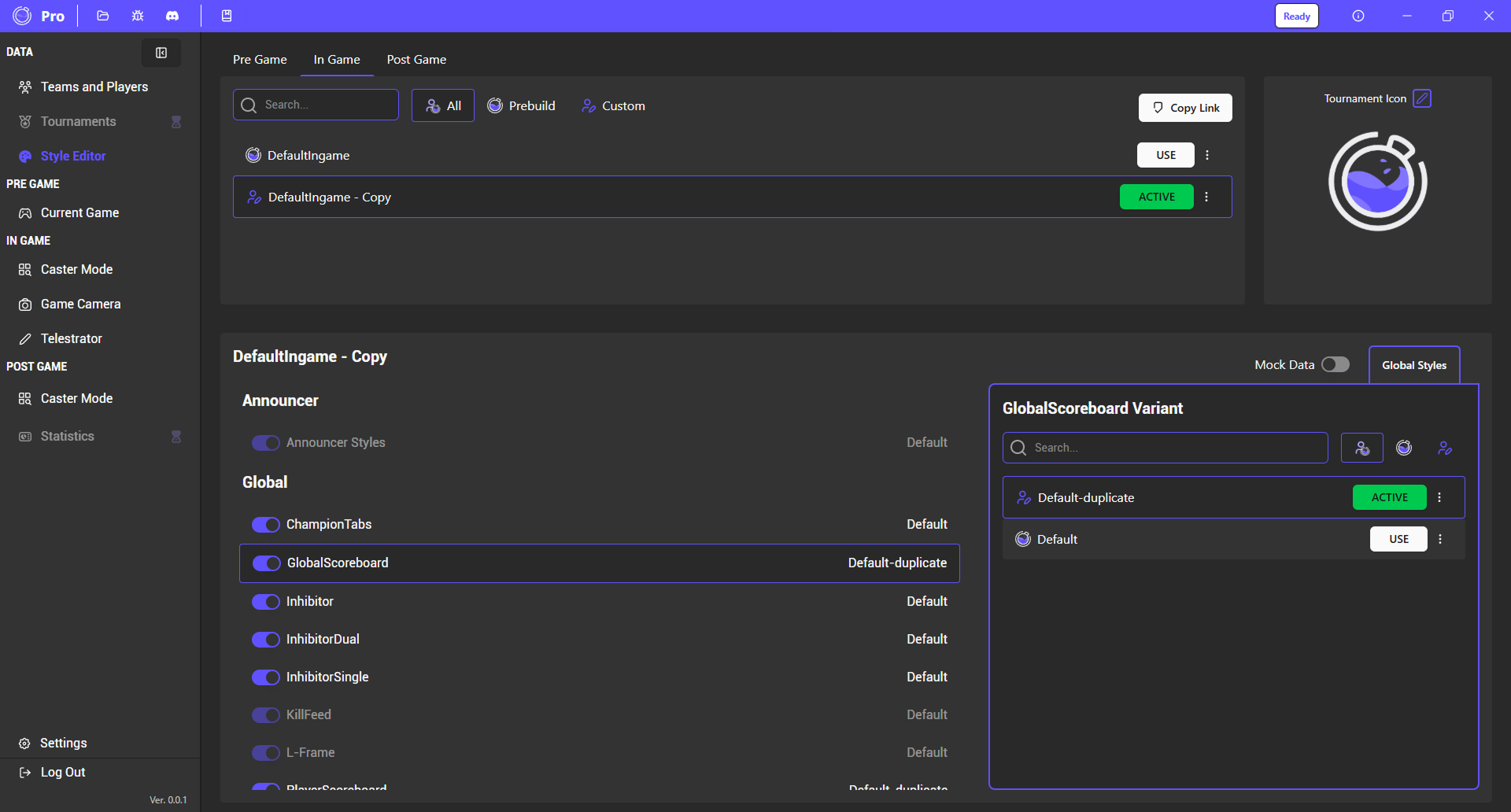Open the options menu for DefaultIngame
This screenshot has width=1511, height=812.
1207,155
